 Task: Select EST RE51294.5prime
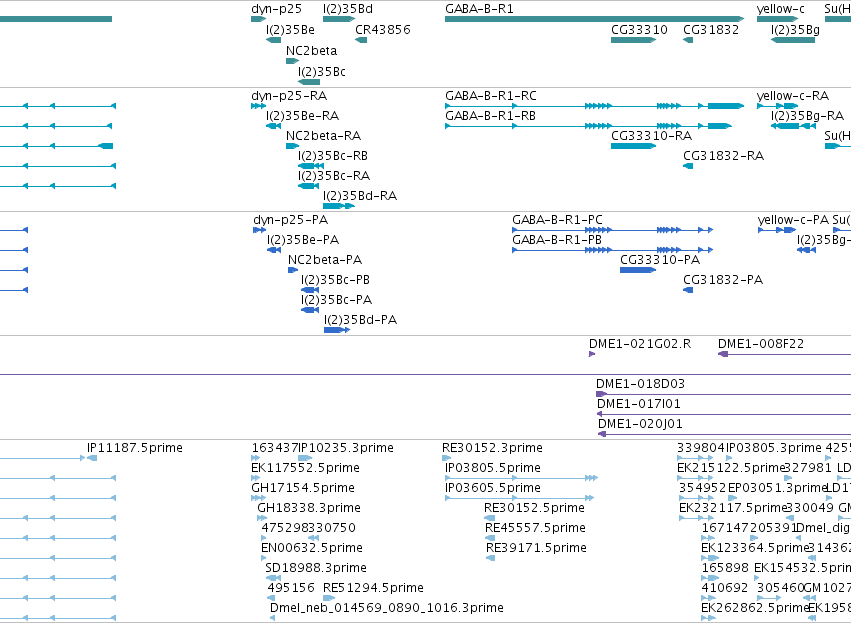point(373,588)
